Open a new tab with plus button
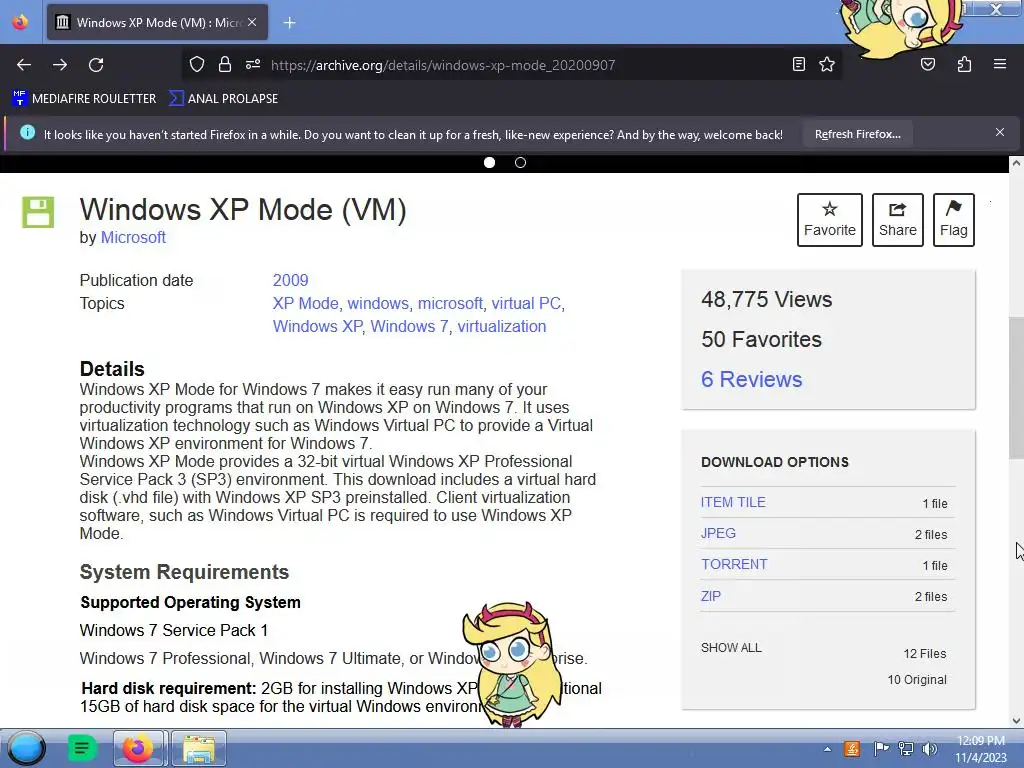This screenshot has height=768, width=1024. [x=289, y=23]
